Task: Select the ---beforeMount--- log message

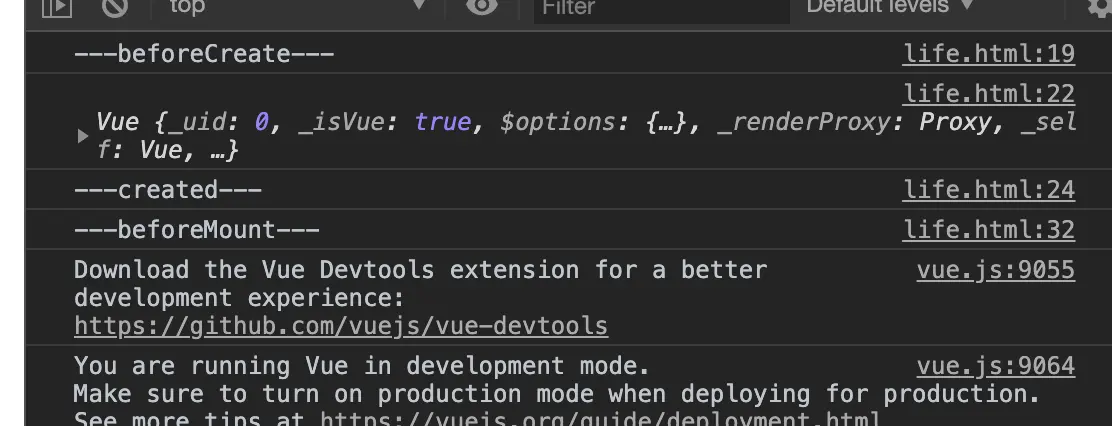Action: (196, 230)
